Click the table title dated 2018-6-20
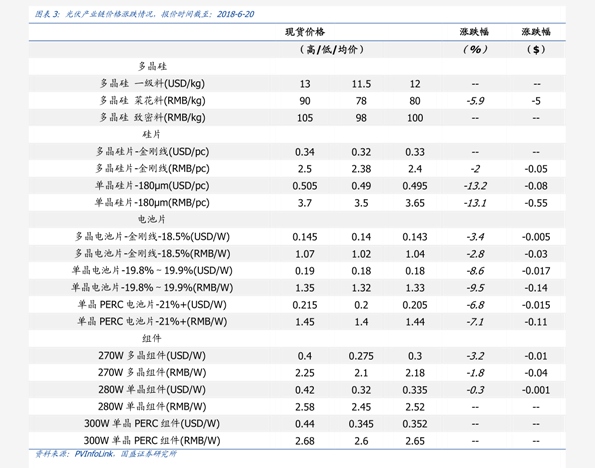595x468 pixels. (145, 14)
